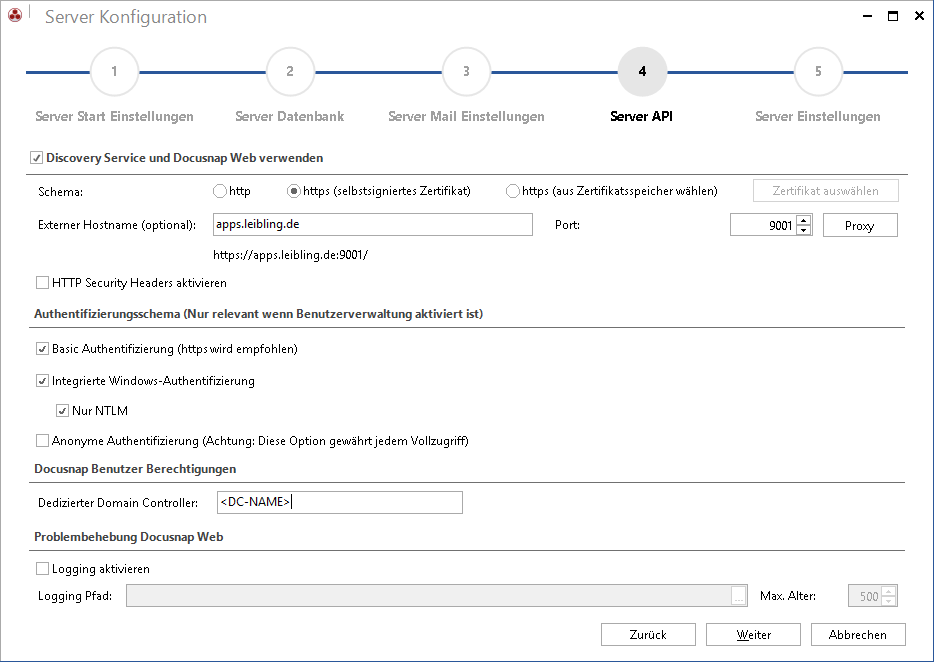
Task: Click the Docusnap app icon in title bar
Action: [x=15, y=15]
